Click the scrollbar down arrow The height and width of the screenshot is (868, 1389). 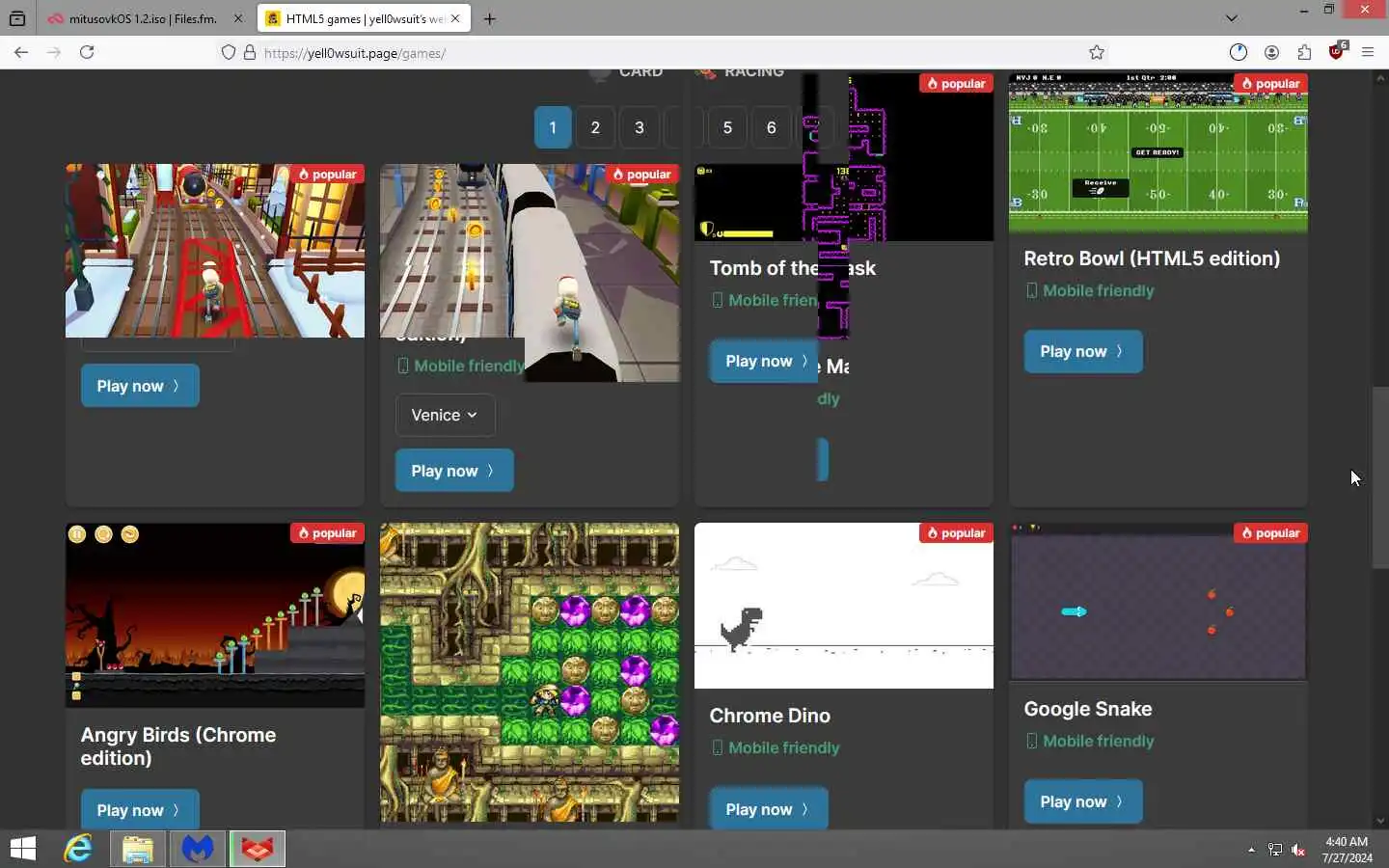1380,821
